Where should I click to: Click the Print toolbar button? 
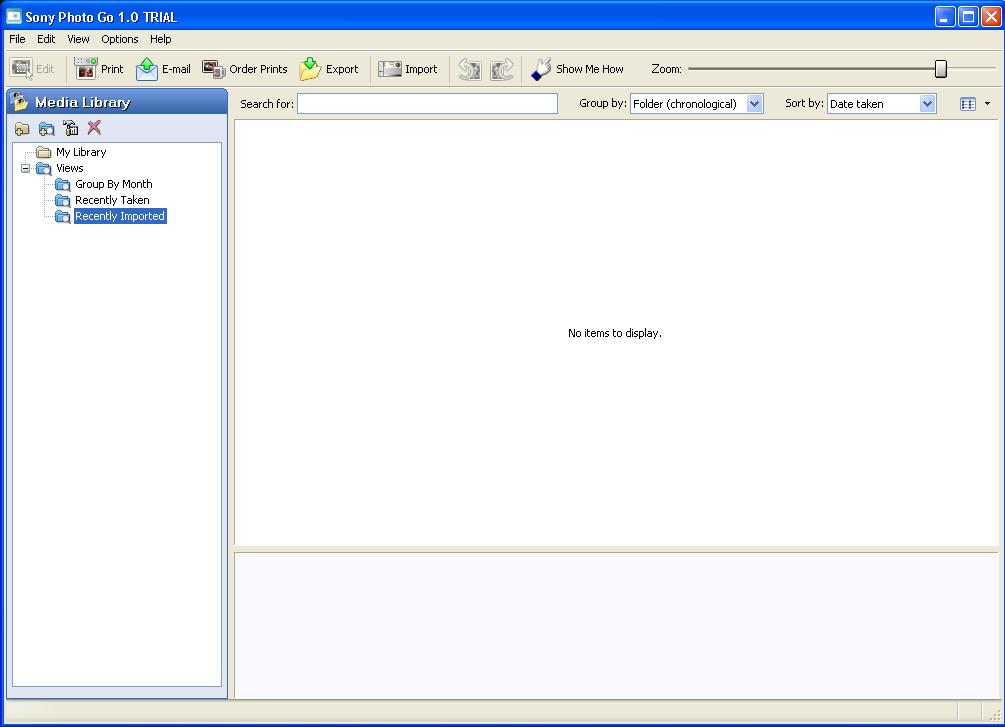point(99,69)
